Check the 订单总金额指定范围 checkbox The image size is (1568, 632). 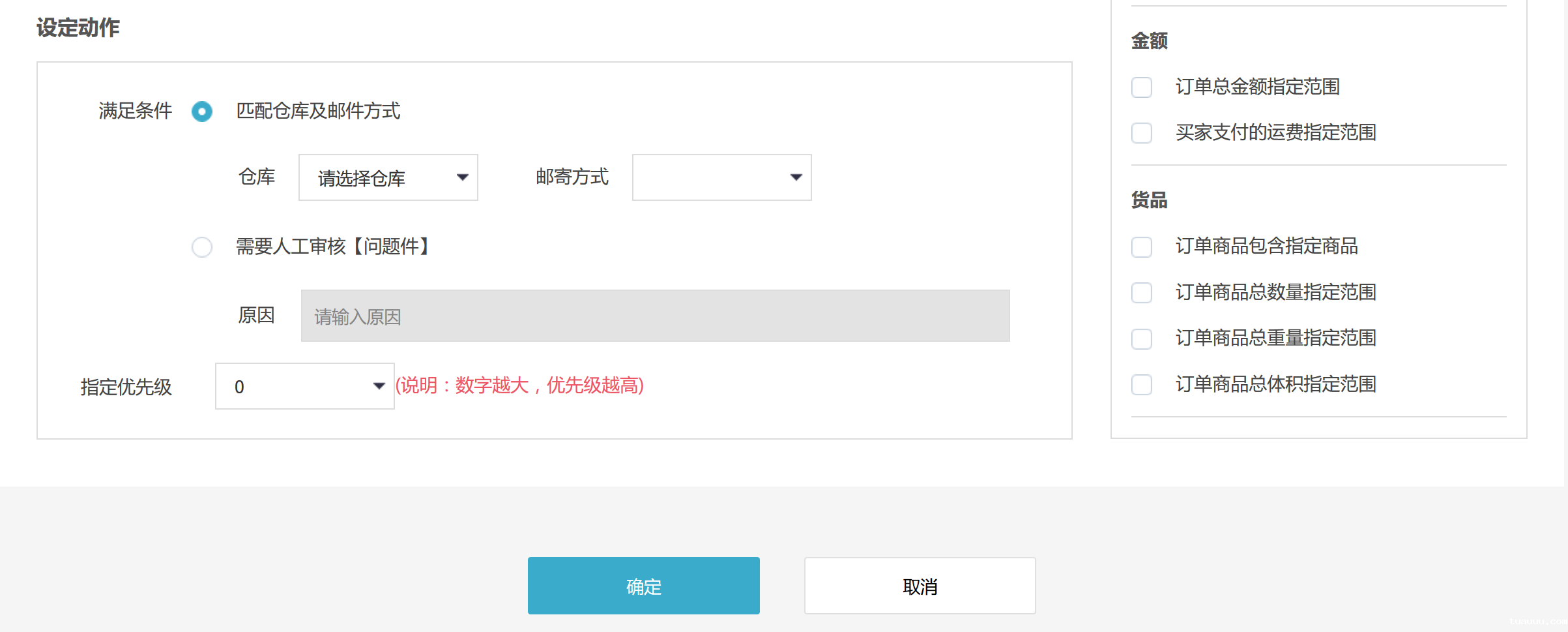tap(1141, 87)
